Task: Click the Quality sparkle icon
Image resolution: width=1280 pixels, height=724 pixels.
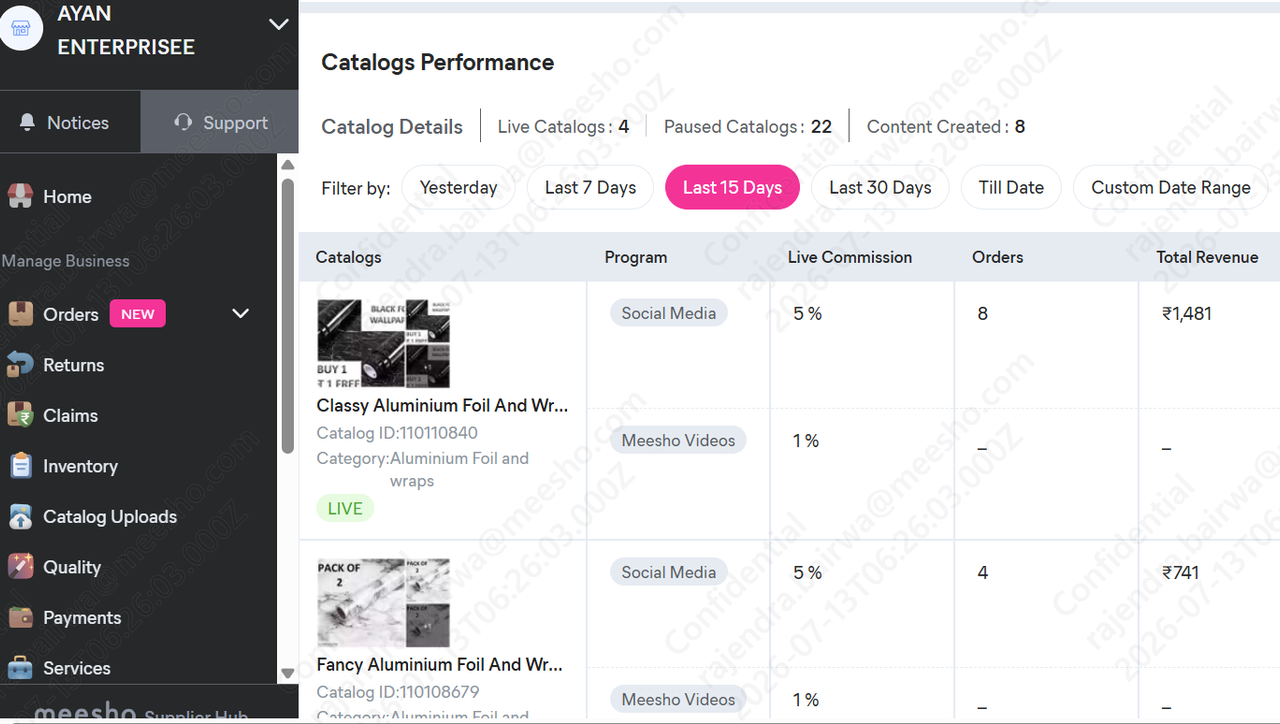Action: coord(20,566)
